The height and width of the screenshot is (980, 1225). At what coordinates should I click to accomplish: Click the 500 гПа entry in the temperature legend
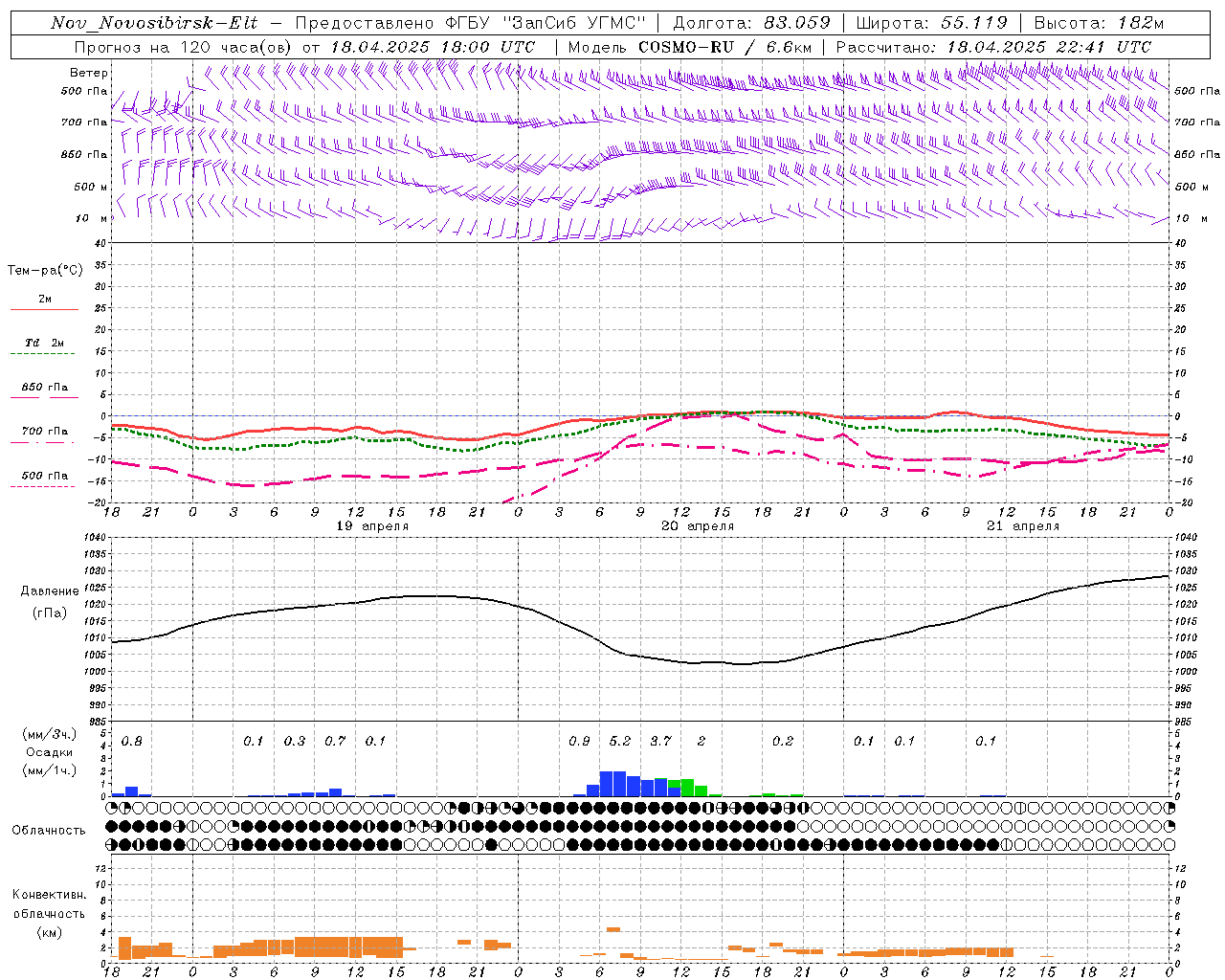[x=45, y=476]
